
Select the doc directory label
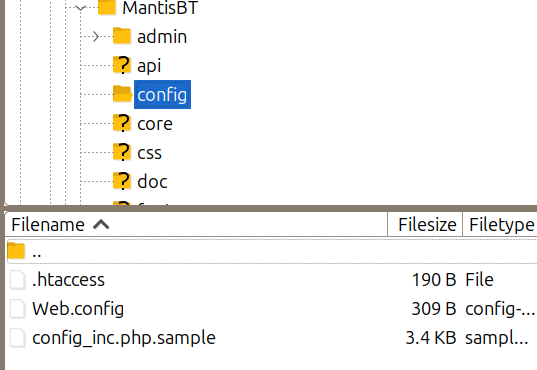click(152, 182)
